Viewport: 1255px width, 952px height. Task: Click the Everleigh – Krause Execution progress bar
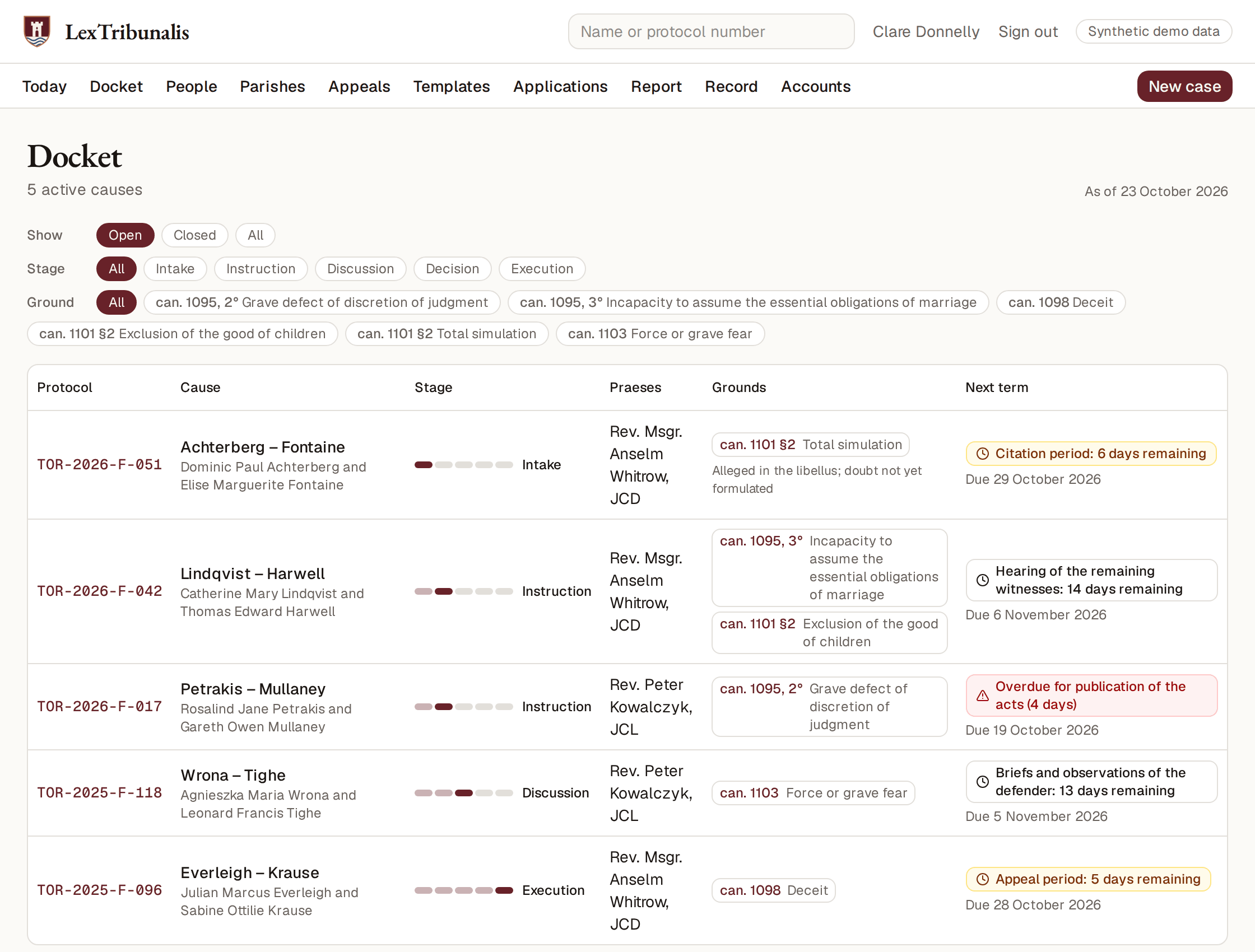pyautogui.click(x=463, y=890)
